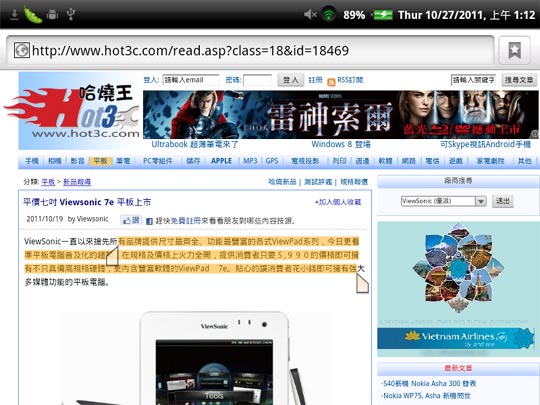
Task: Select the 家電劇院 navigation tab
Action: click(x=490, y=161)
